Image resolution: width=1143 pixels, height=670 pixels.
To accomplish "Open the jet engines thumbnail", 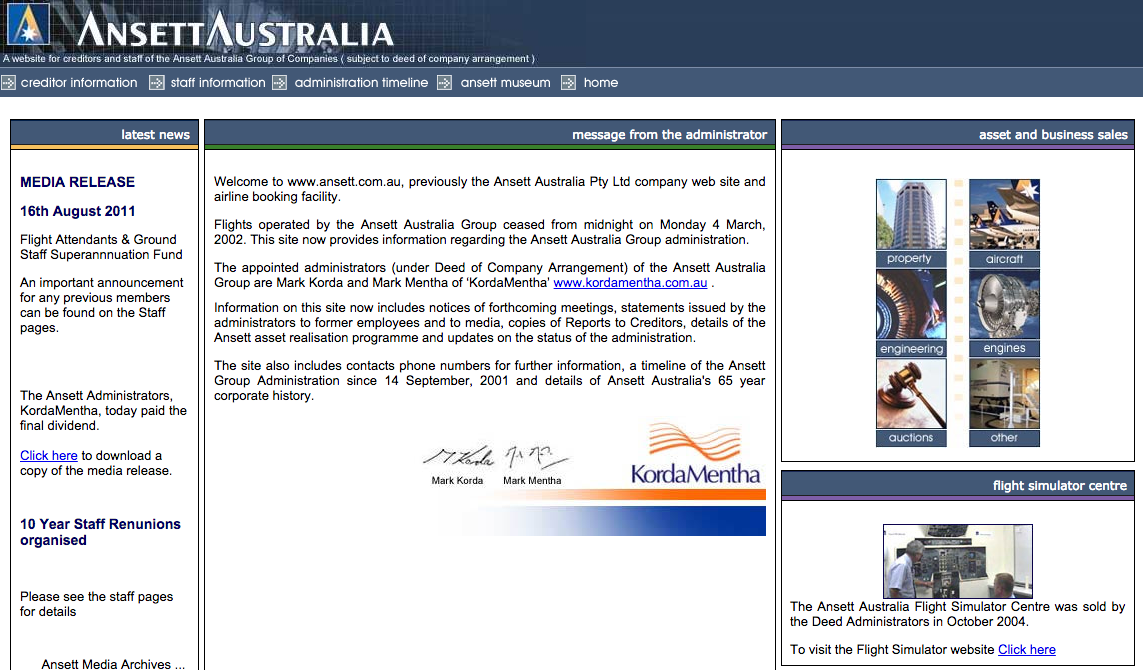I will pyautogui.click(x=1004, y=305).
